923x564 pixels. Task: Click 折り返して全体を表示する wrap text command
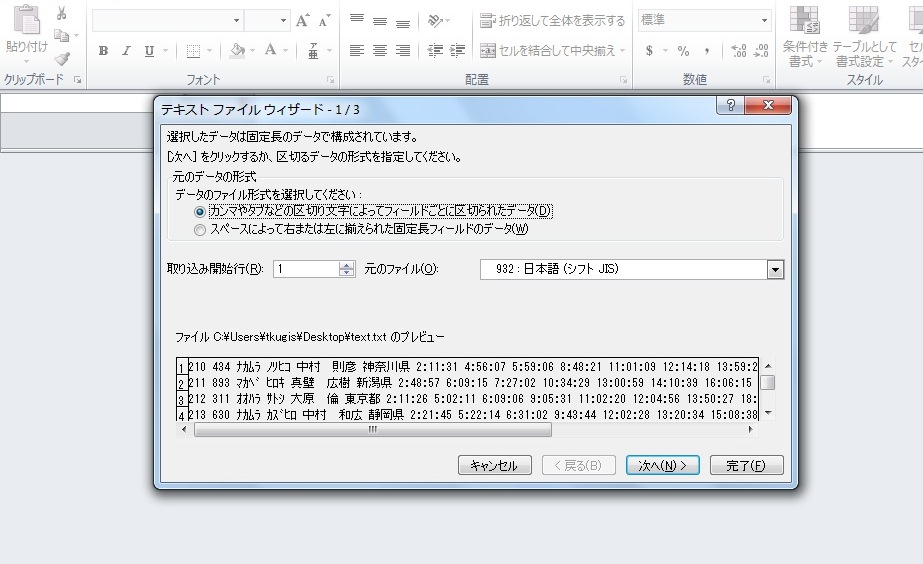[x=553, y=21]
